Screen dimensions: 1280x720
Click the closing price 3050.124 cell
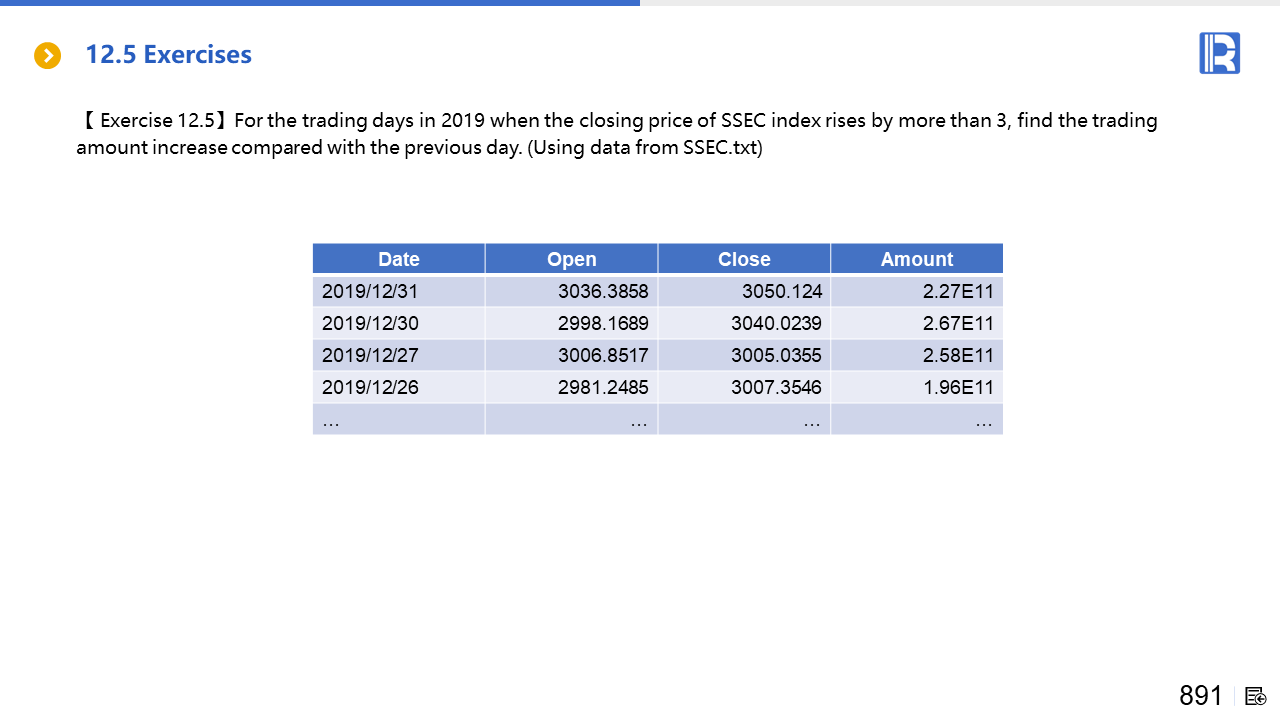(x=782, y=292)
